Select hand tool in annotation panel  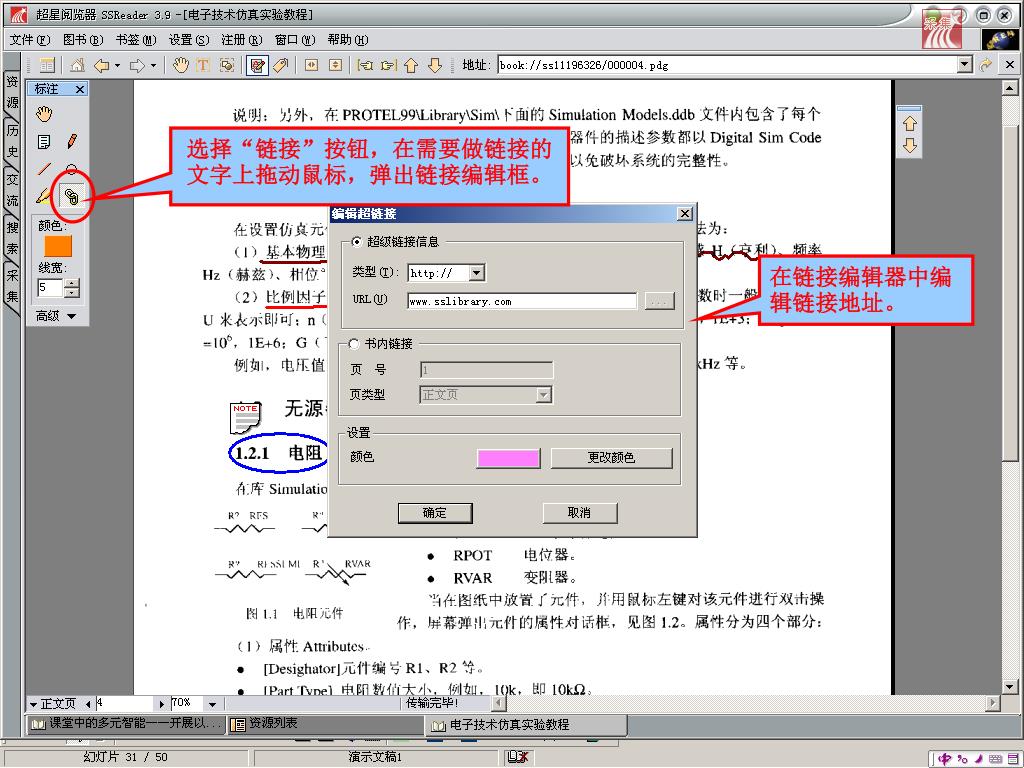tap(44, 114)
